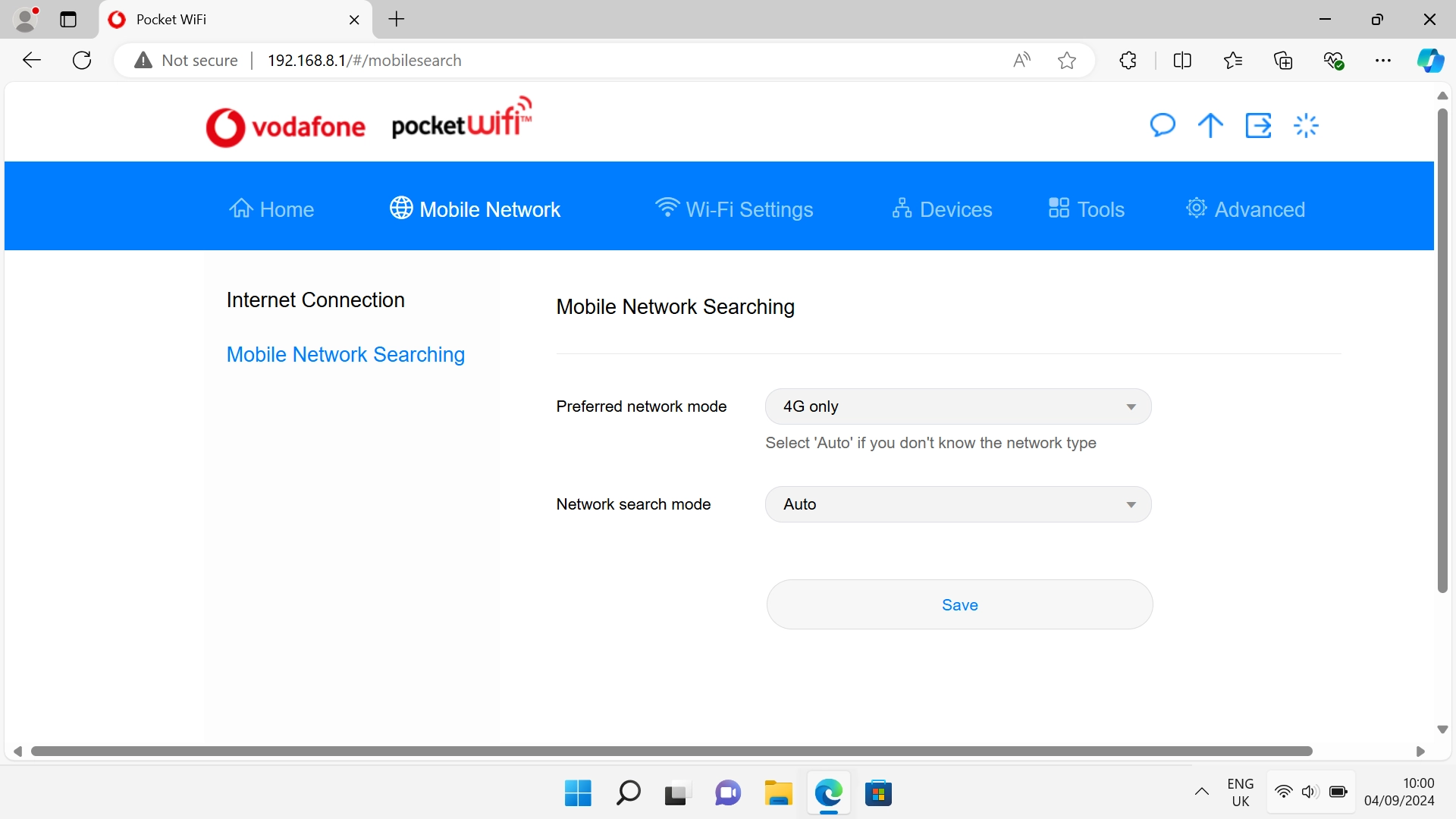Open the SMS messages speech bubble icon
The width and height of the screenshot is (1456, 819).
coord(1162,125)
